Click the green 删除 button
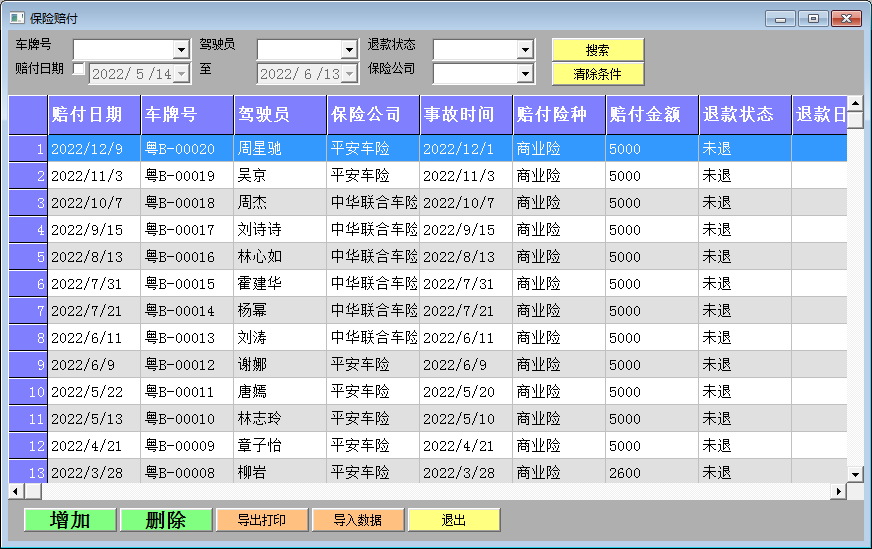 click(166, 520)
